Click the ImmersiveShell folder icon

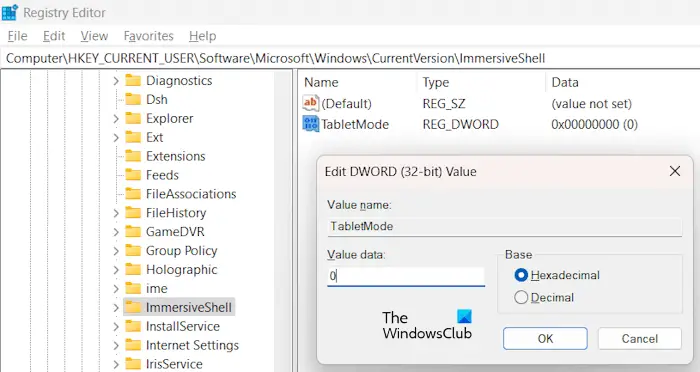(x=133, y=307)
